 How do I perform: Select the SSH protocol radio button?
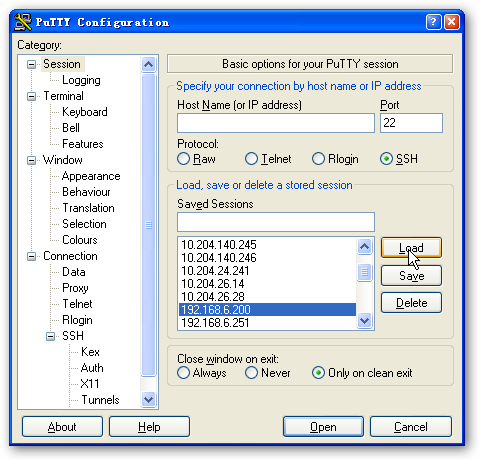386,159
